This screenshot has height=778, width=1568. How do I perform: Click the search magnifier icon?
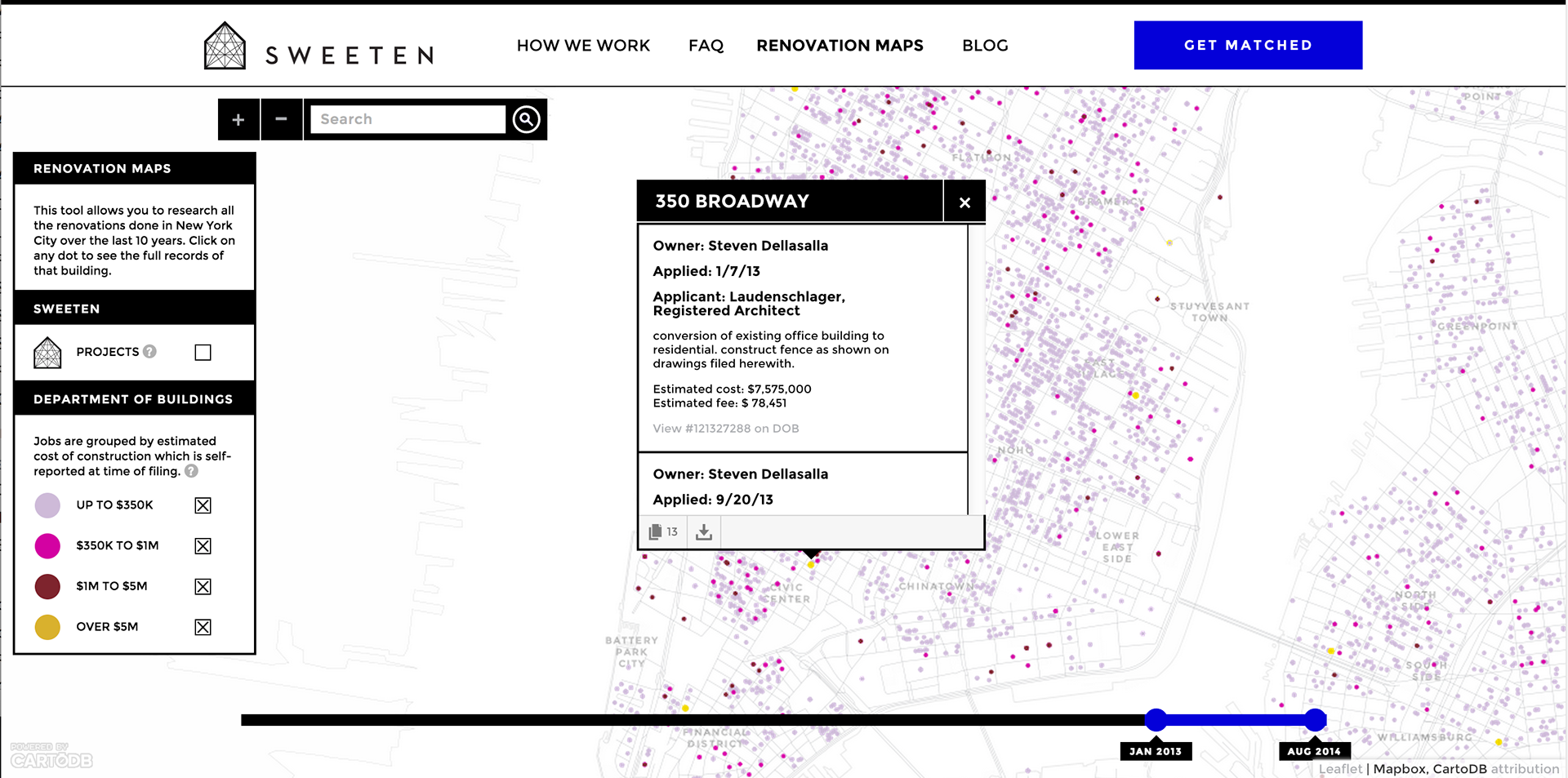(x=527, y=119)
